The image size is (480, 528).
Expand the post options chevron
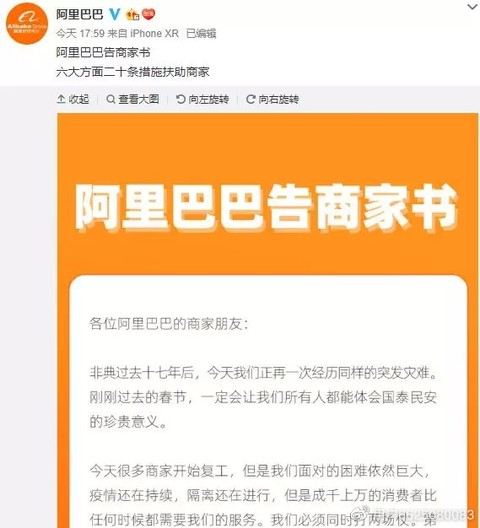[473, 7]
